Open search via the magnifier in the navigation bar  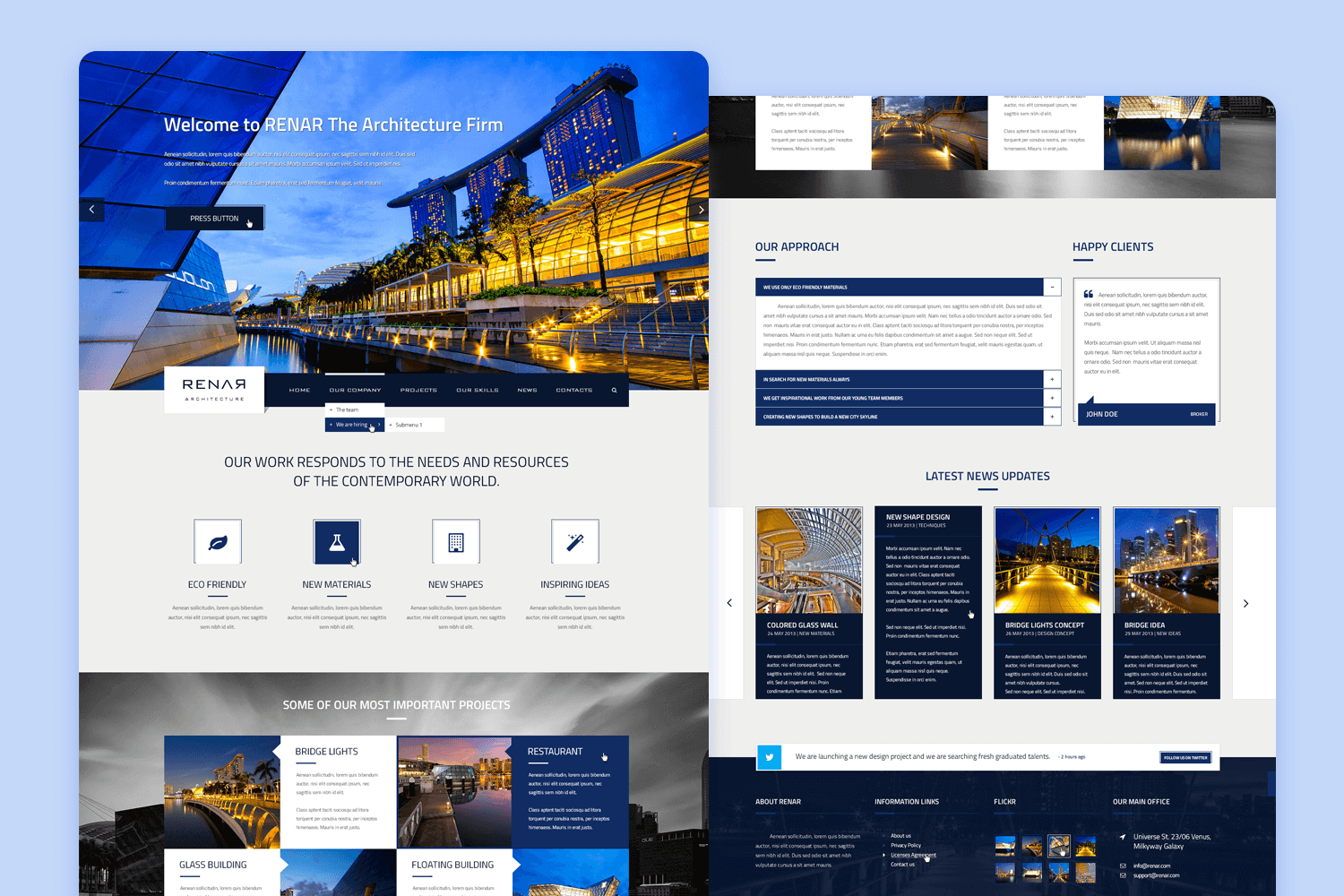point(614,390)
